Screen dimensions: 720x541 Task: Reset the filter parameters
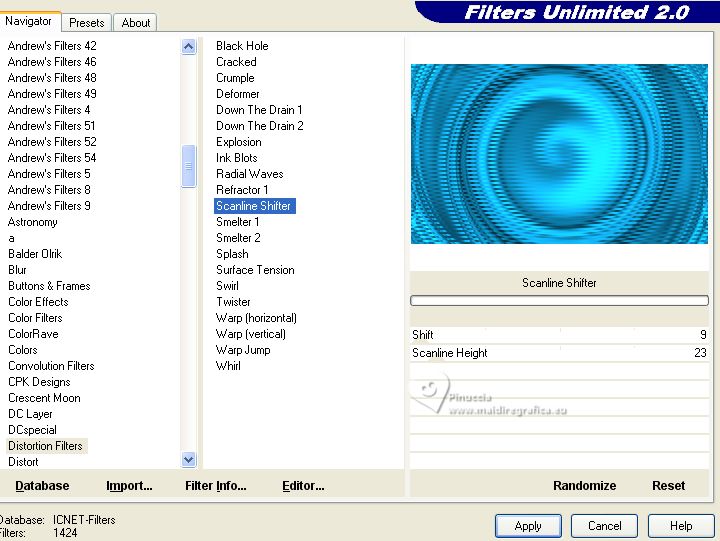pyautogui.click(x=668, y=486)
